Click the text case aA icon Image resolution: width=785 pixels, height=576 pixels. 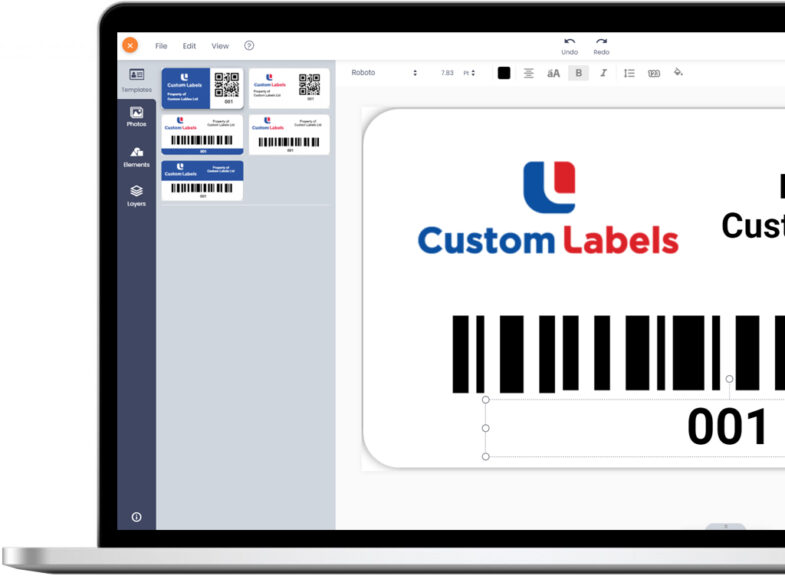pyautogui.click(x=553, y=73)
